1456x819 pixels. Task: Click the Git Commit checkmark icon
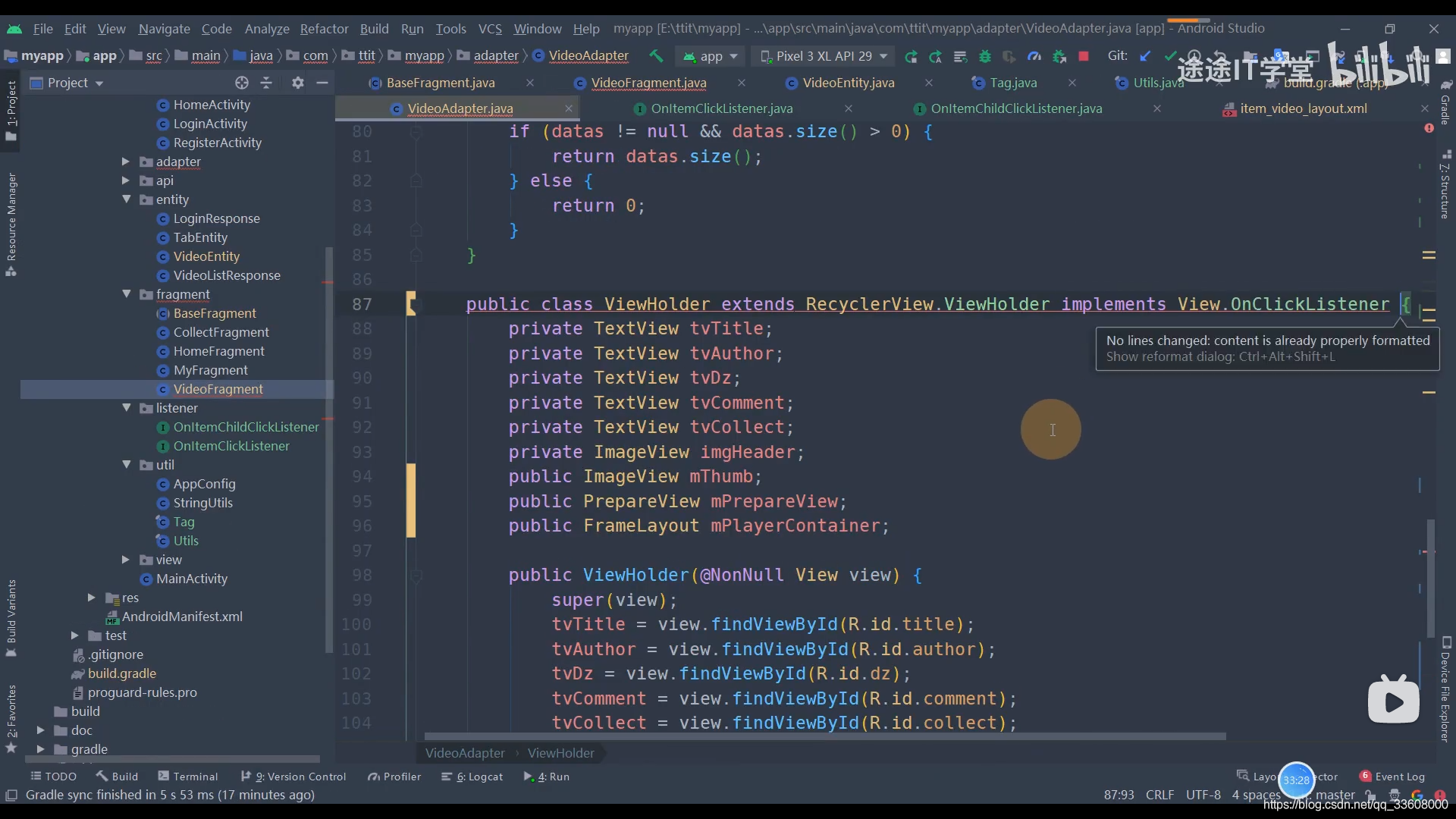(x=1170, y=56)
